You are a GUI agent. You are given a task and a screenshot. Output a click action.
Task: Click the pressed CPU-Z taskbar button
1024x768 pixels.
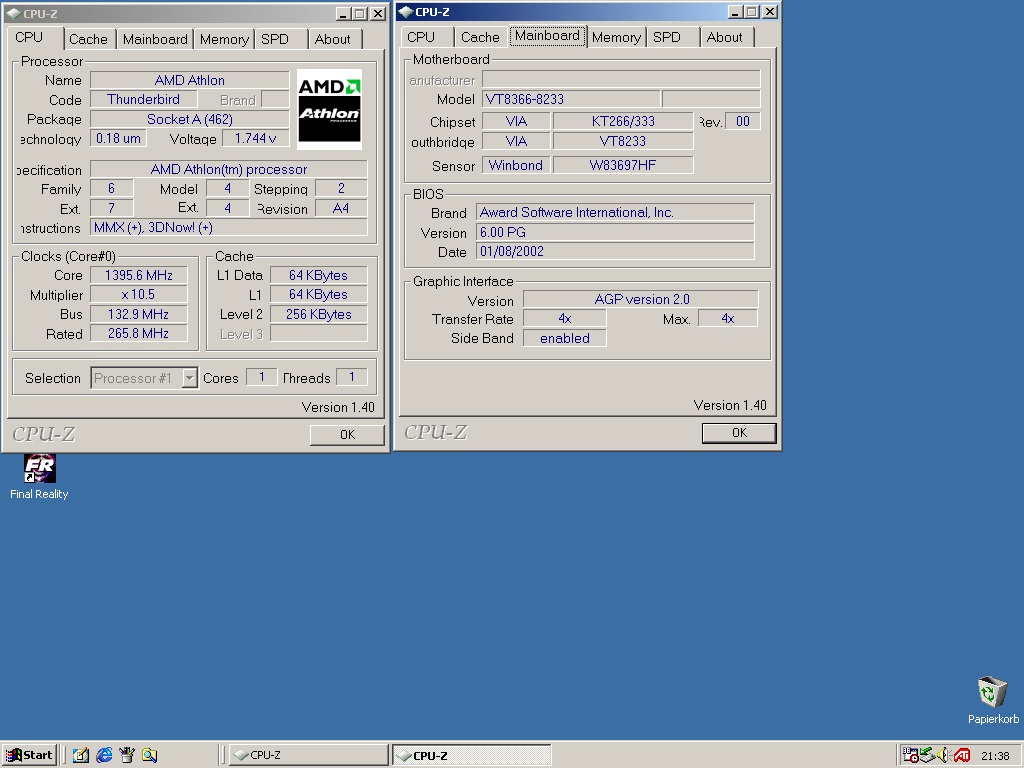pyautogui.click(x=472, y=755)
